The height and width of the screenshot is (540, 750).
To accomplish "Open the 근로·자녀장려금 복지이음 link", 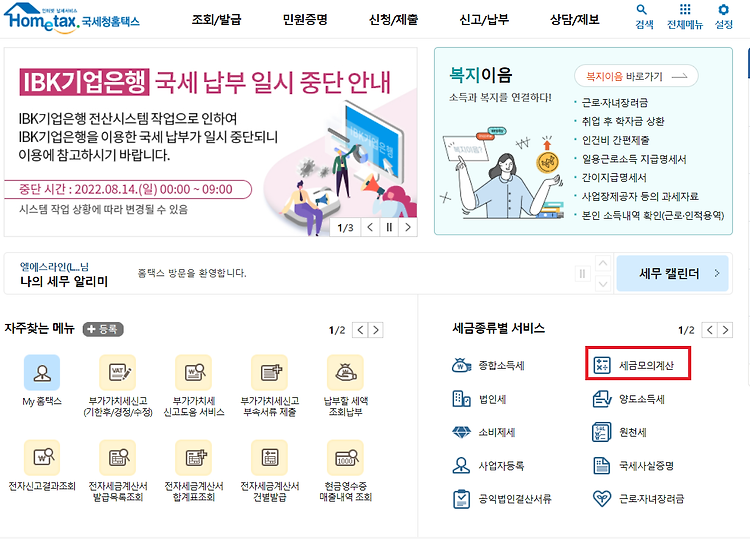I will click(x=615, y=102).
